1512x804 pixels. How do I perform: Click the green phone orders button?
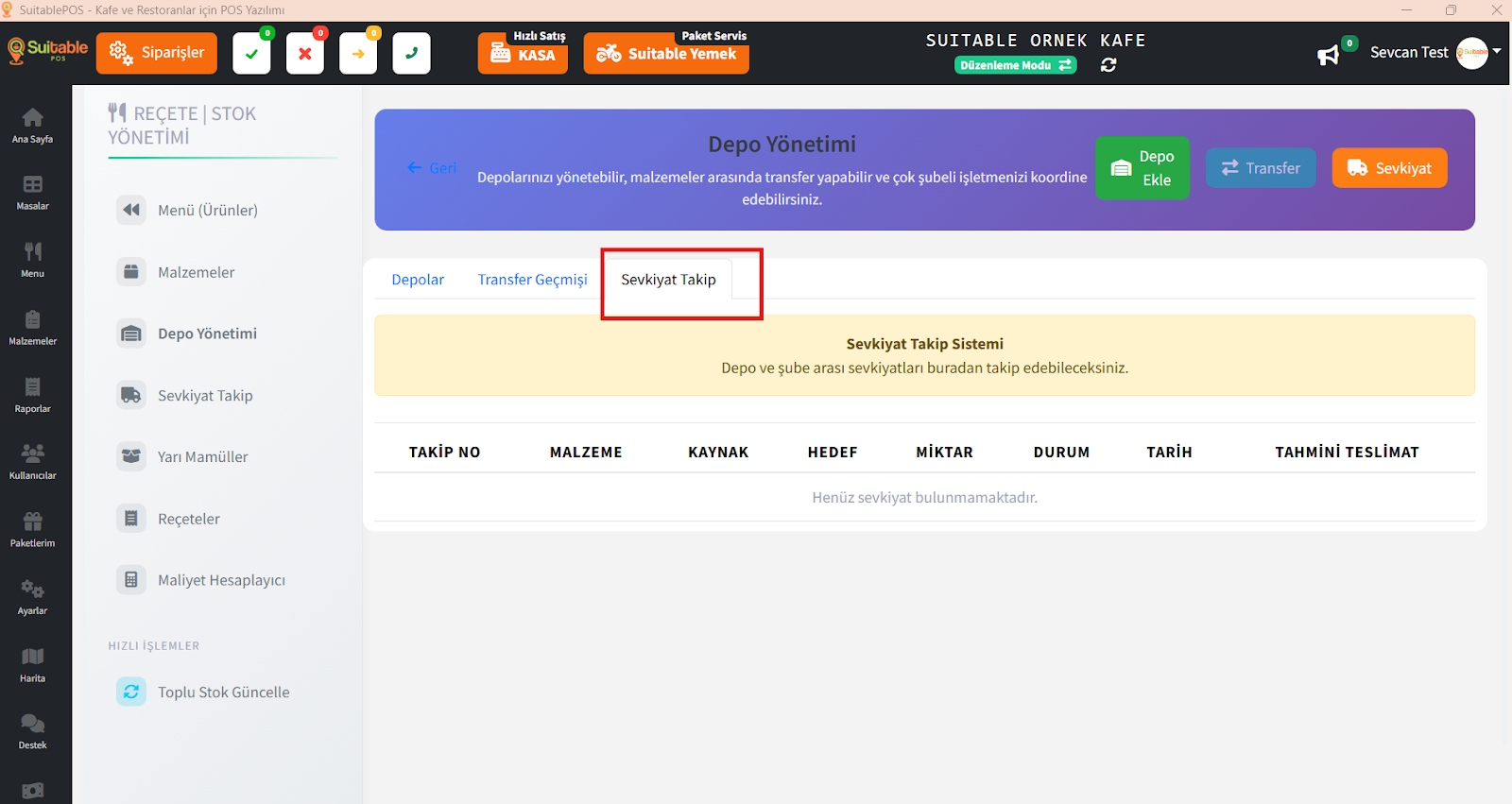point(411,53)
